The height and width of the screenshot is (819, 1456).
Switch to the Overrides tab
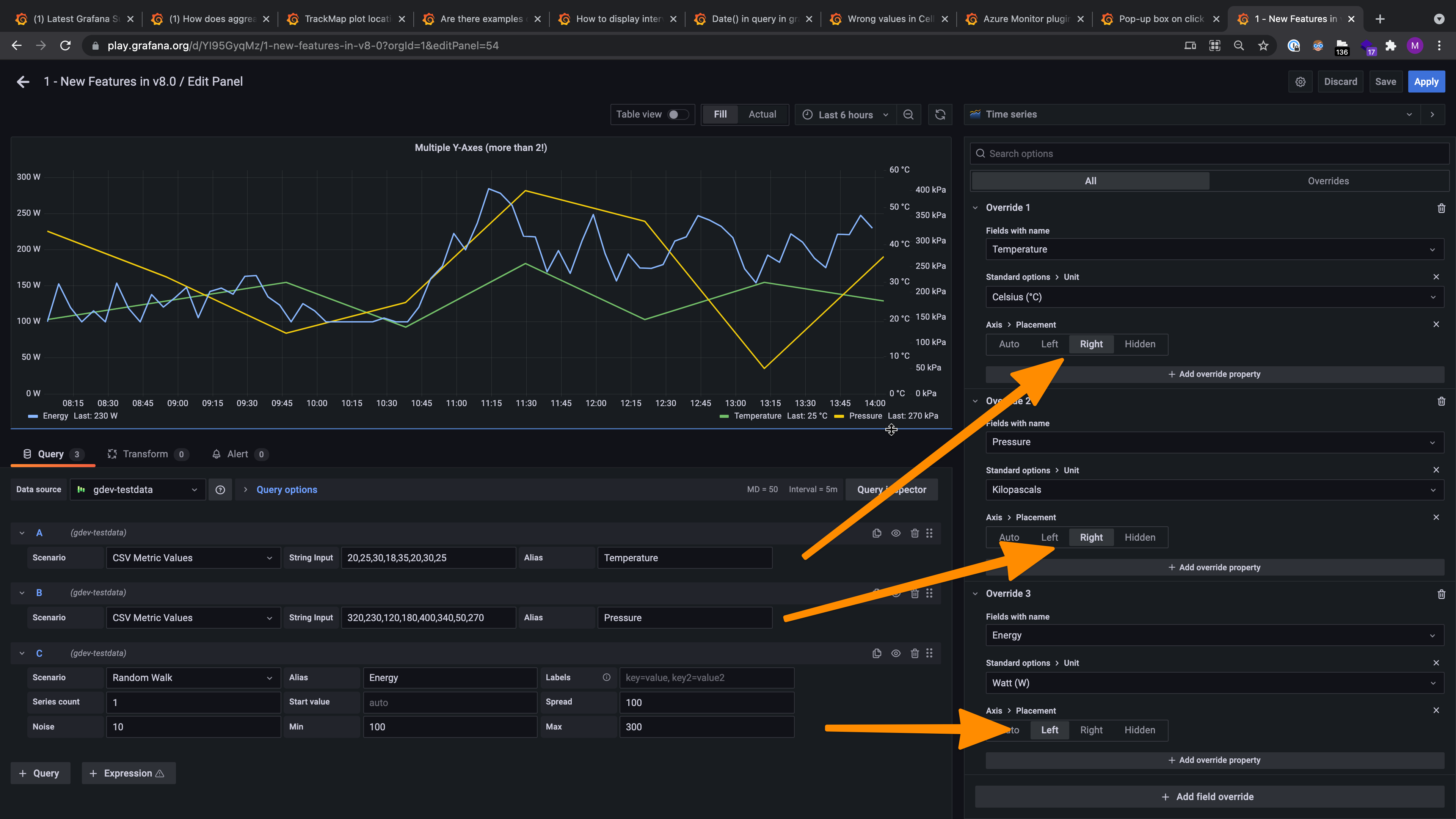point(1329,181)
